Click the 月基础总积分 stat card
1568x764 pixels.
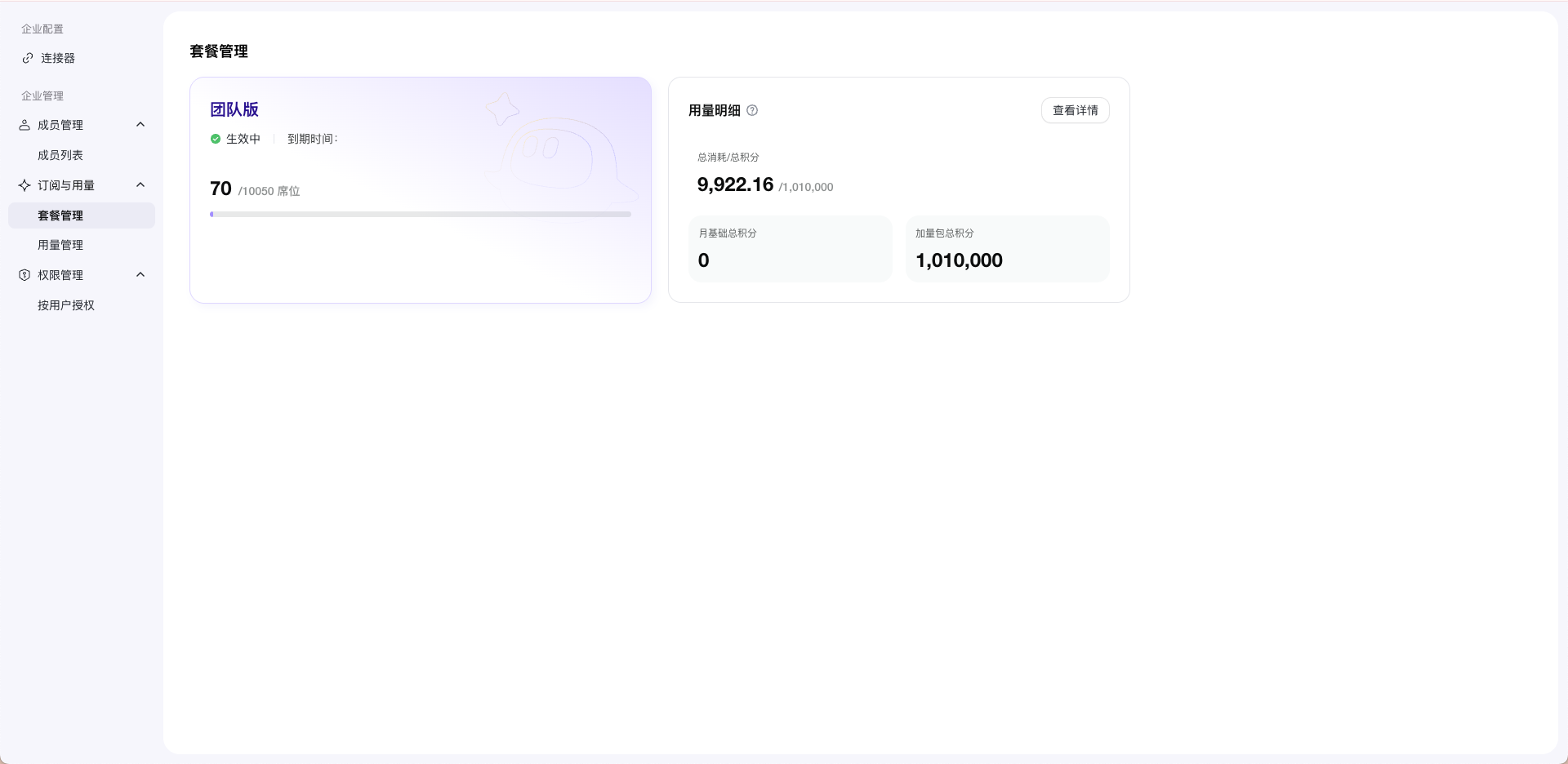pos(790,249)
